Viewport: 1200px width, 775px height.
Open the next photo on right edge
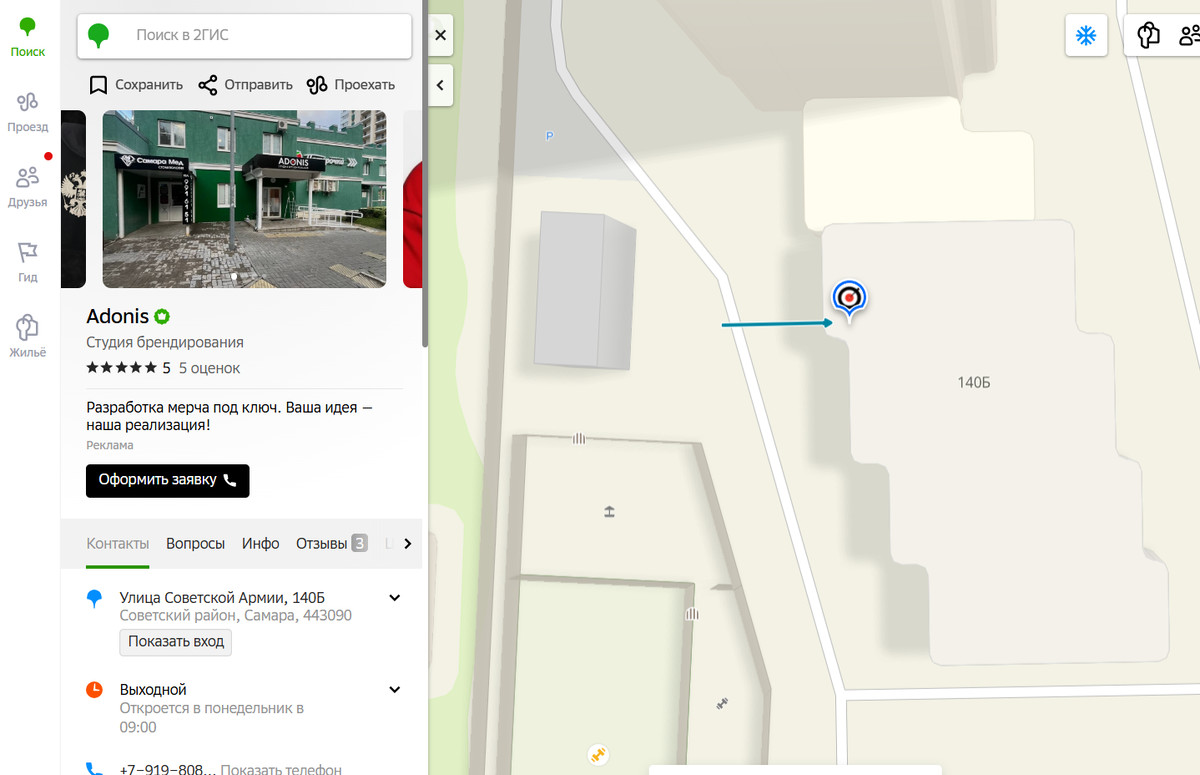tap(412, 199)
